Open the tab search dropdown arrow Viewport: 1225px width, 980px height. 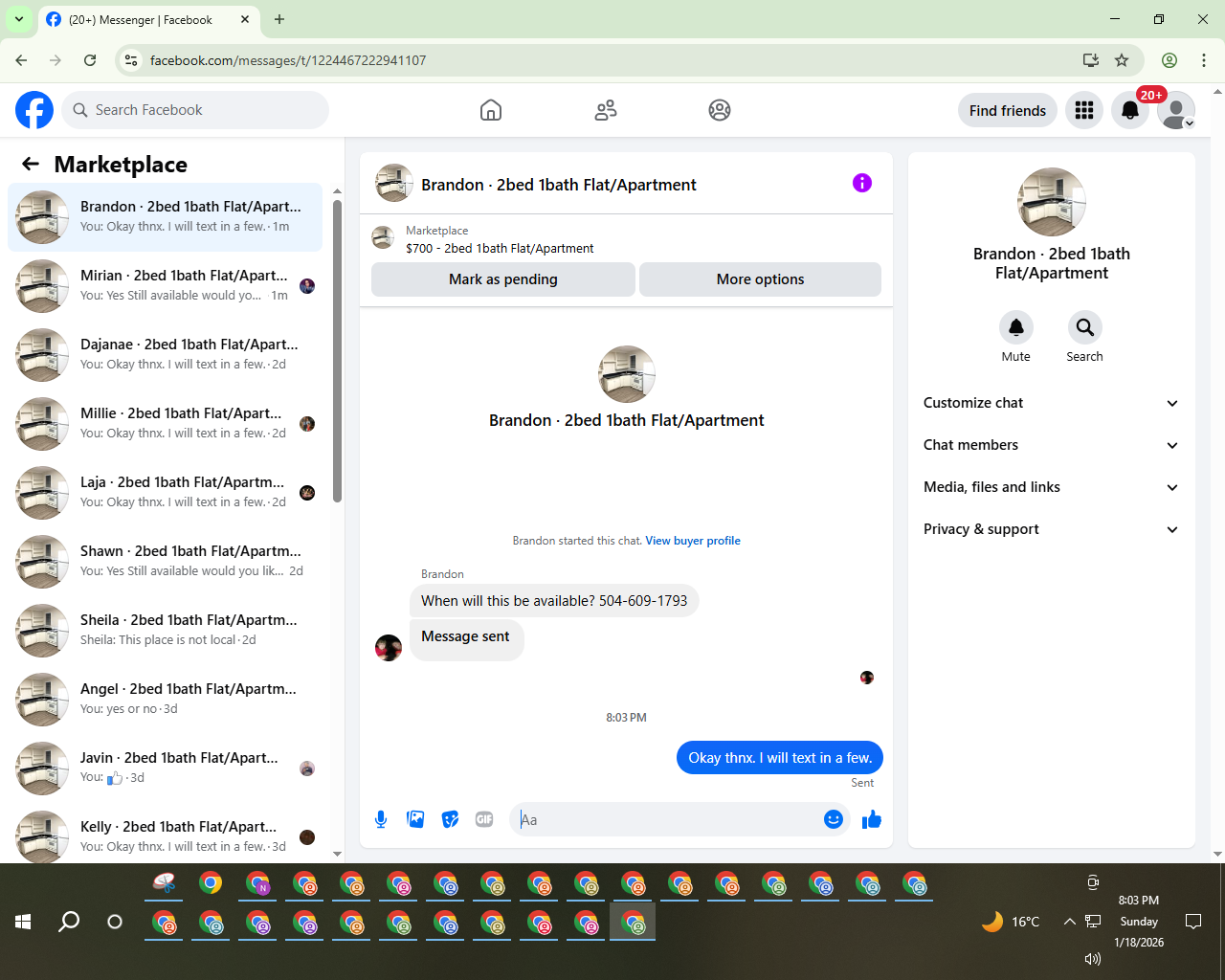coord(19,19)
